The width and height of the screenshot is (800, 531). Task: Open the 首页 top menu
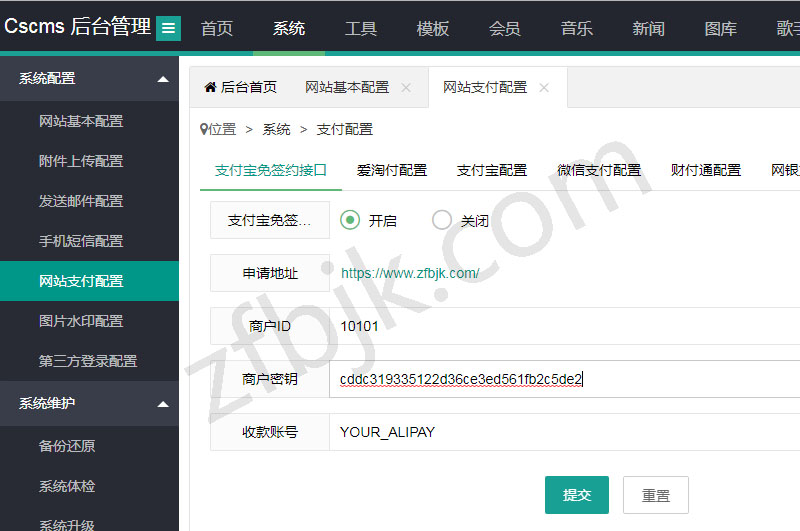point(217,28)
